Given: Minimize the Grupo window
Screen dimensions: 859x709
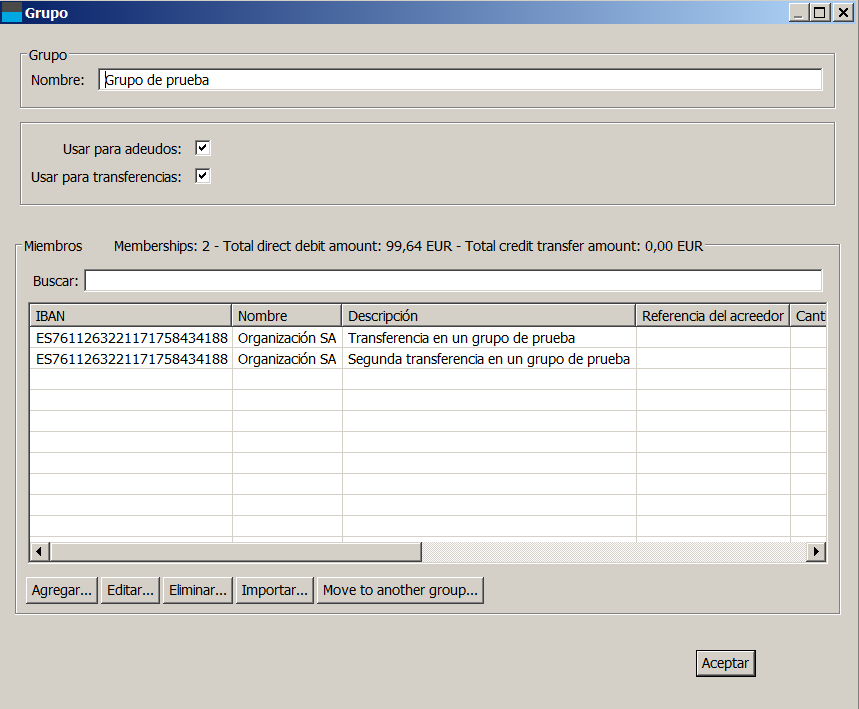Looking at the screenshot, I should pos(799,13).
